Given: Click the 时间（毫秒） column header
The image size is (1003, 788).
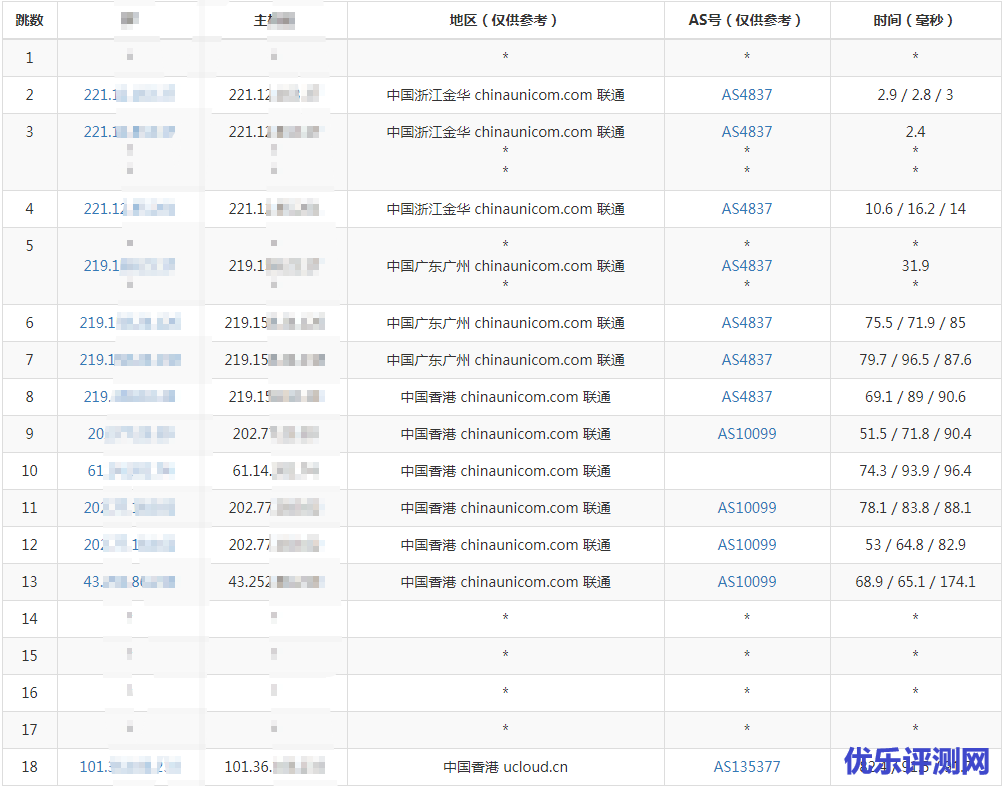Looking at the screenshot, I should pos(915,20).
